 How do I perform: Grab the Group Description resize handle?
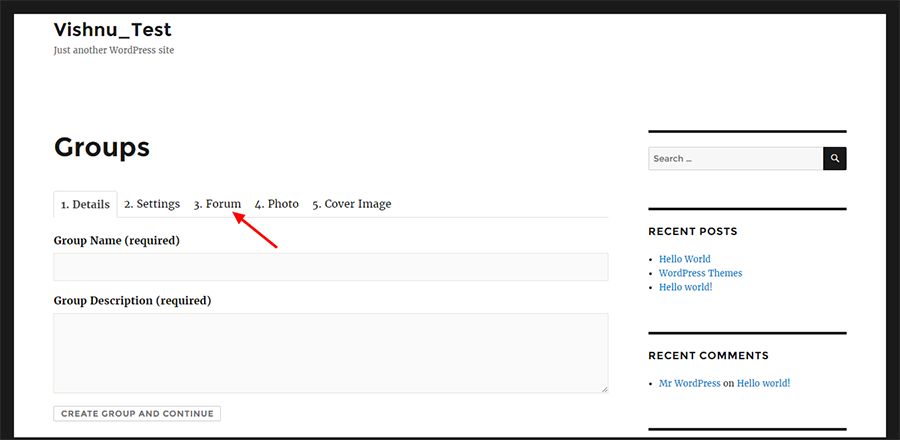point(604,389)
